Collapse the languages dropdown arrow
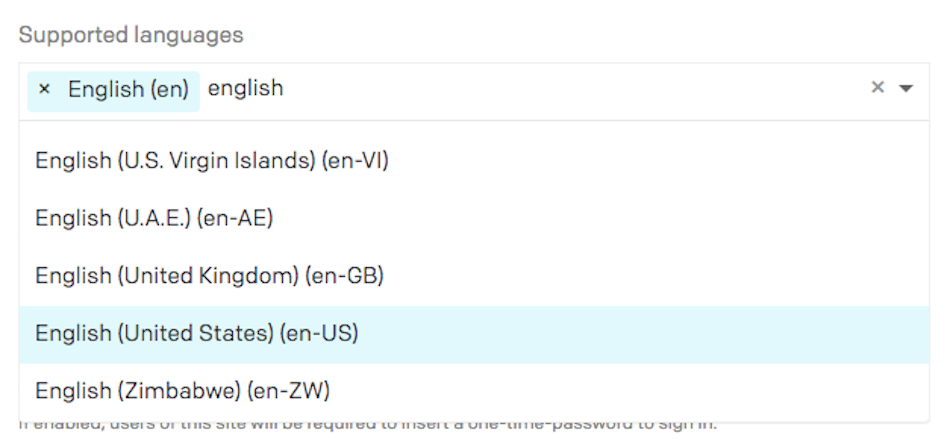The image size is (950, 447). pos(906,88)
